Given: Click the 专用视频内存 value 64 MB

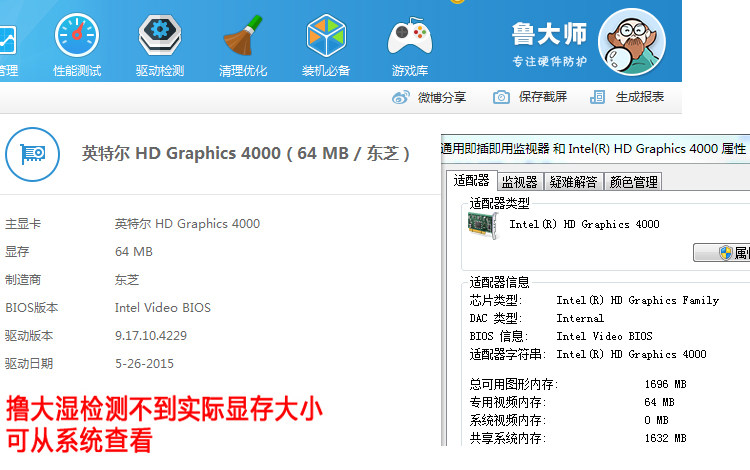Looking at the screenshot, I should coord(659,402).
